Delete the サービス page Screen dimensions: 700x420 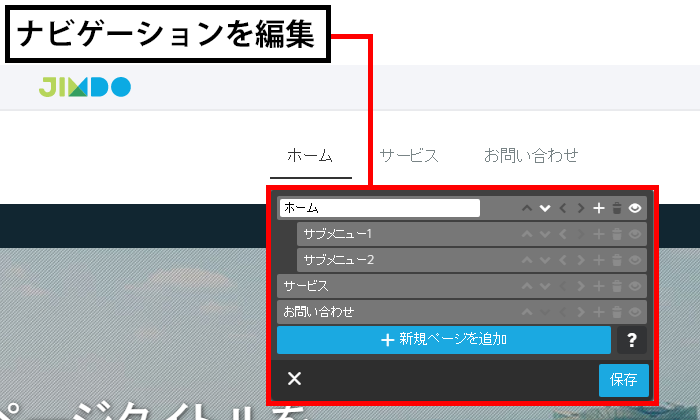point(617,286)
